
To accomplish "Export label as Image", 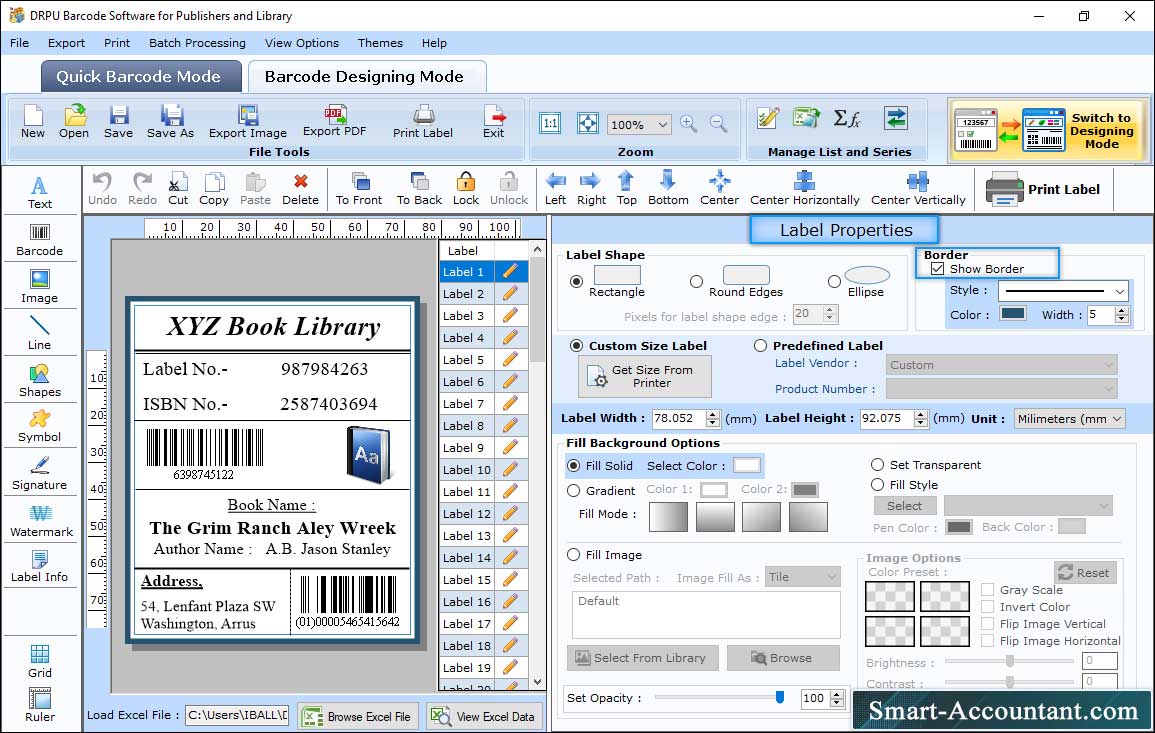I will coord(248,122).
